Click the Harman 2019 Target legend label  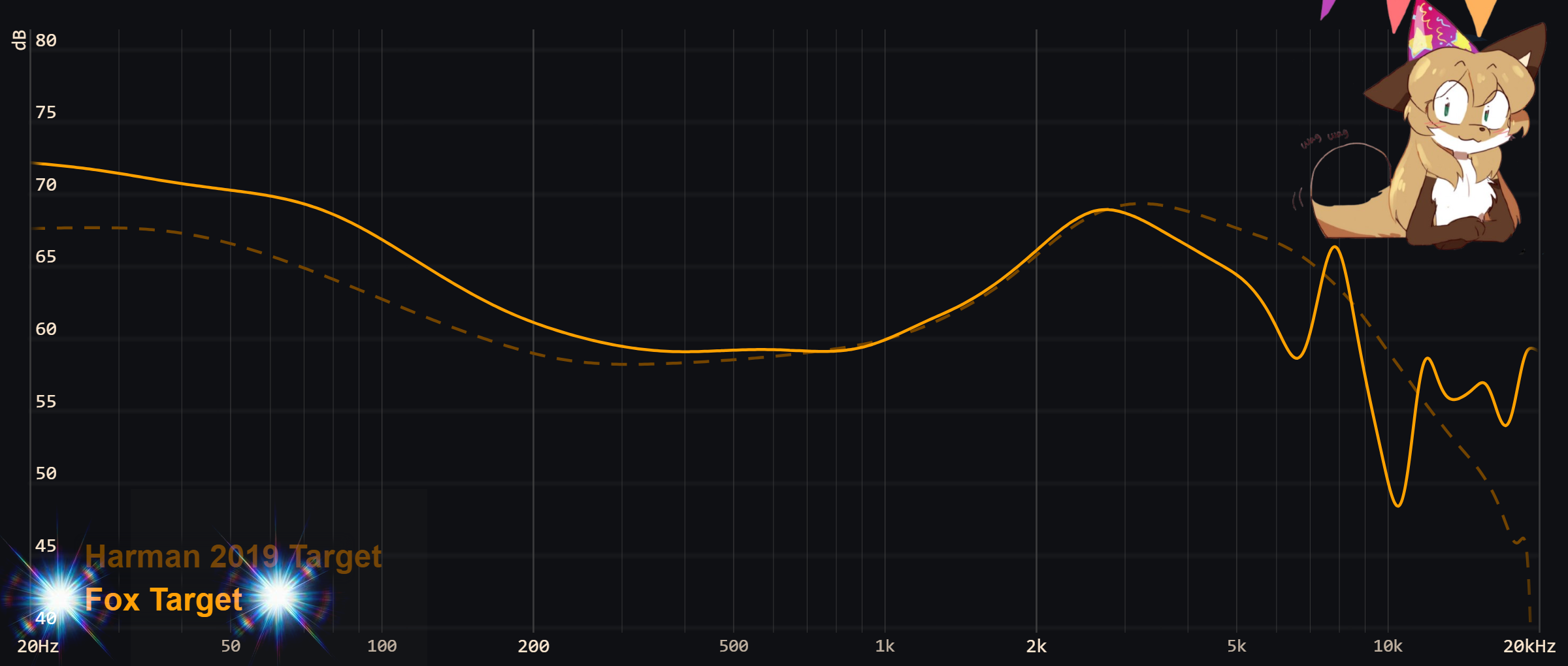pos(233,557)
